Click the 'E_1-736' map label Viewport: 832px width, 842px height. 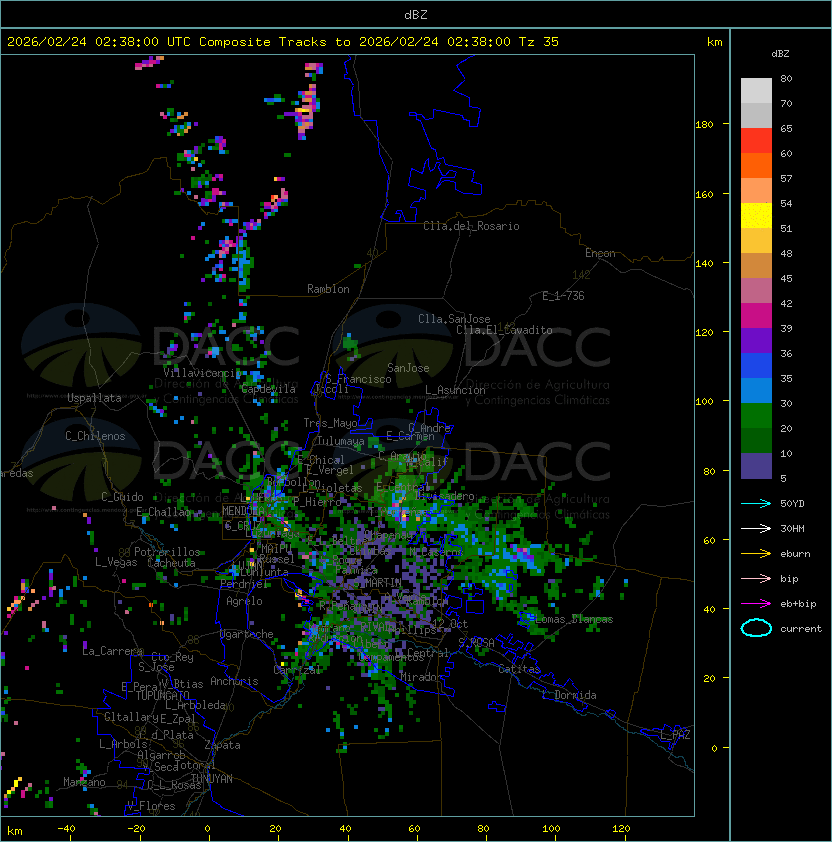(563, 296)
